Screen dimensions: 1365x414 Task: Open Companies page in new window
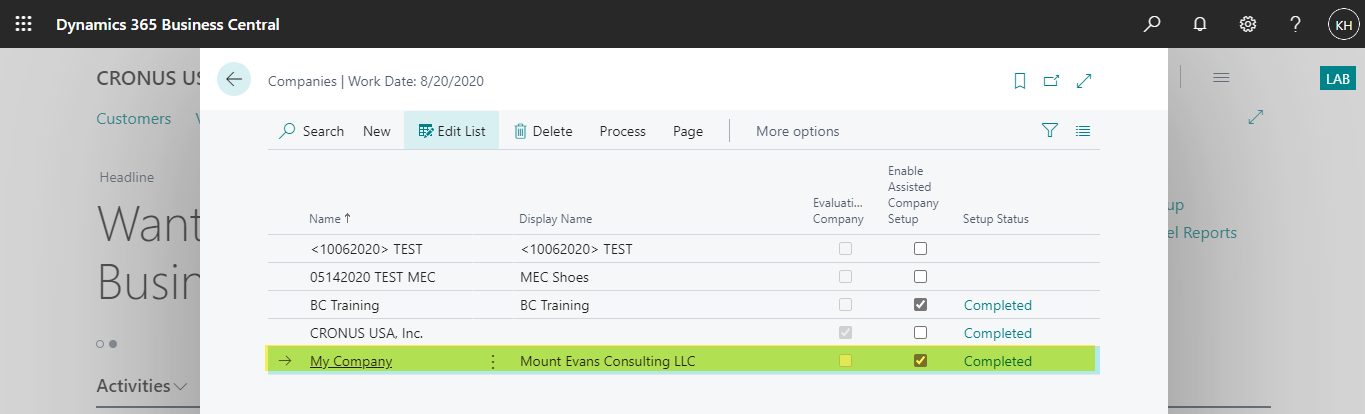[1051, 81]
